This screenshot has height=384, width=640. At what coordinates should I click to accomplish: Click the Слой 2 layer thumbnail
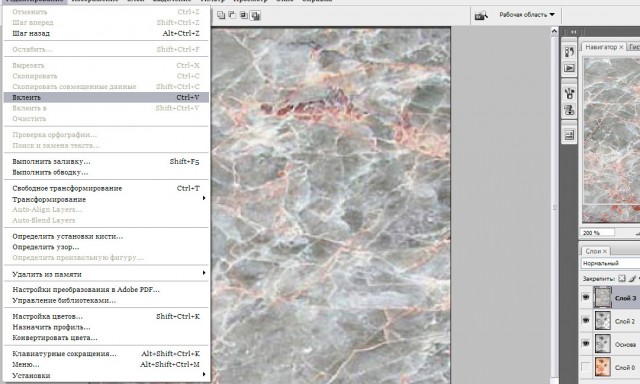click(x=602, y=320)
